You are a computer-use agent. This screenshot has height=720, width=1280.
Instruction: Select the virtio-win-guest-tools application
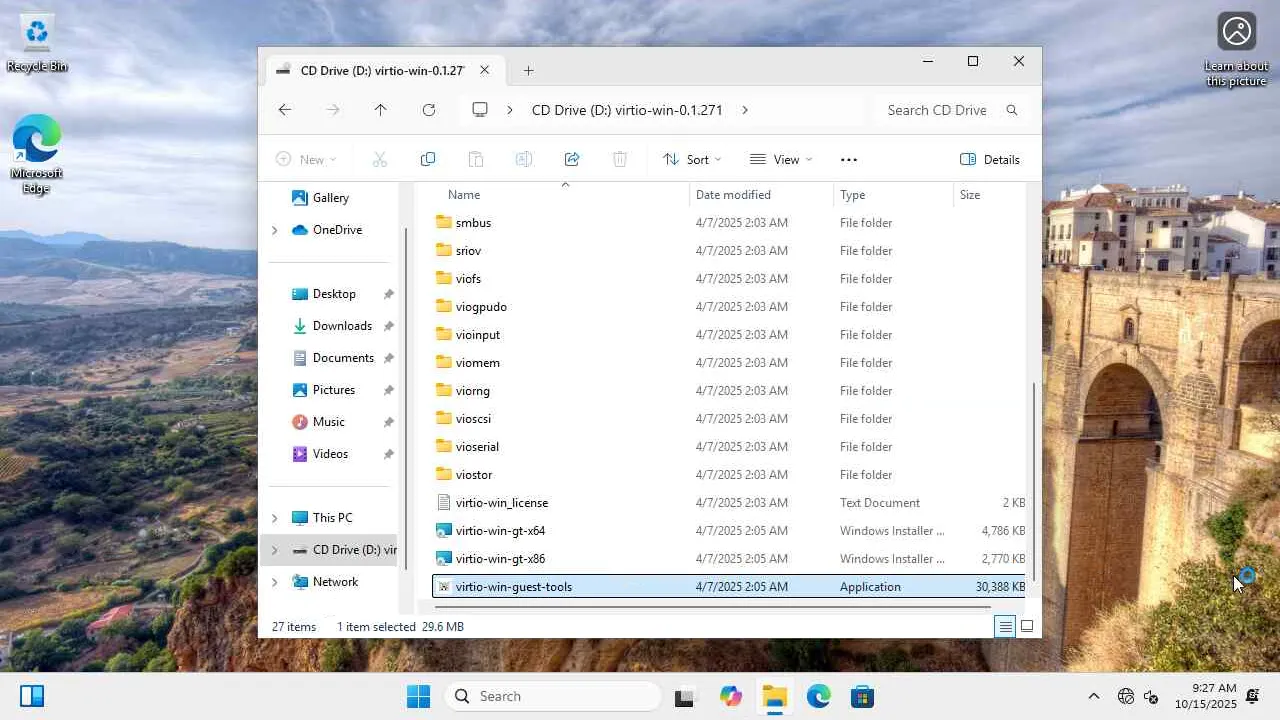[x=729, y=587]
